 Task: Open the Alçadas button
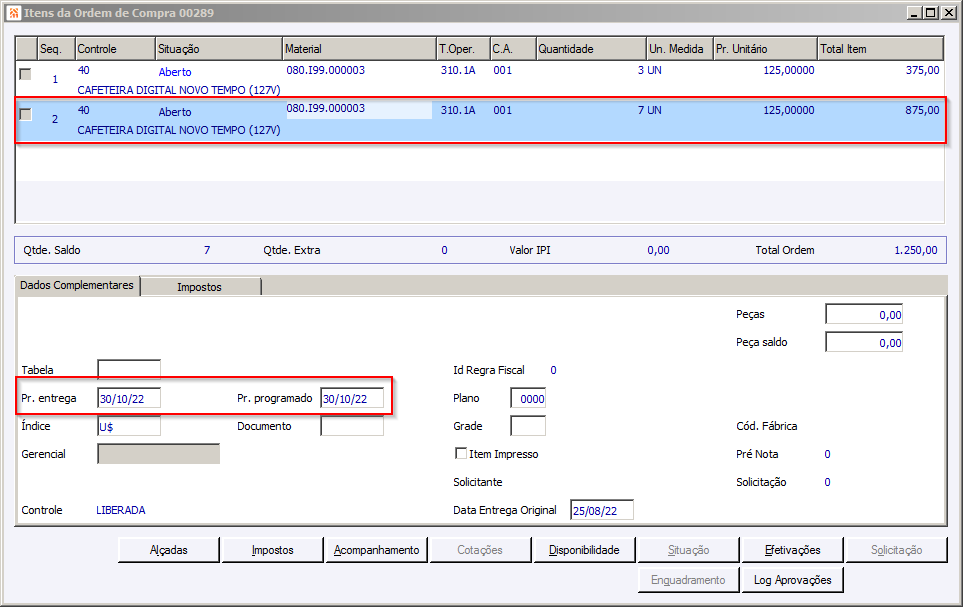(x=168, y=550)
